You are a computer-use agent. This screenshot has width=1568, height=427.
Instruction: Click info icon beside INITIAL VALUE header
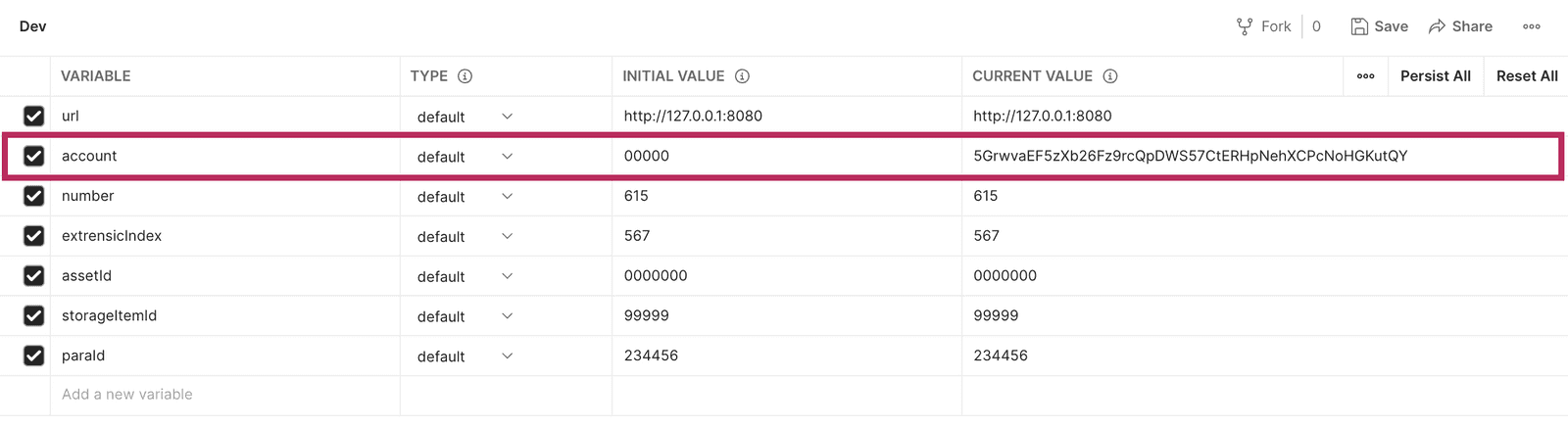click(742, 76)
